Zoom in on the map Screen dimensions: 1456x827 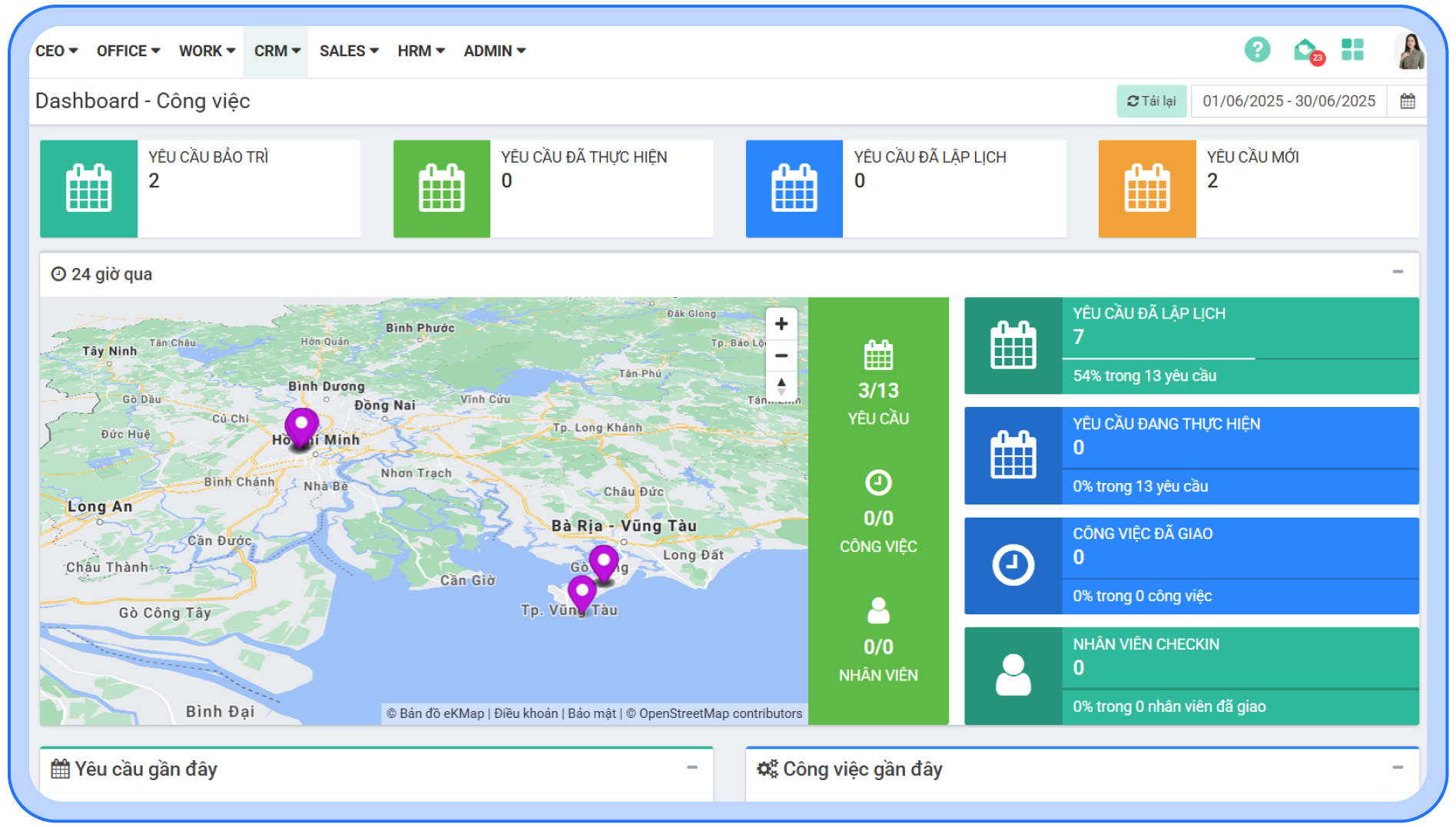pos(781,324)
